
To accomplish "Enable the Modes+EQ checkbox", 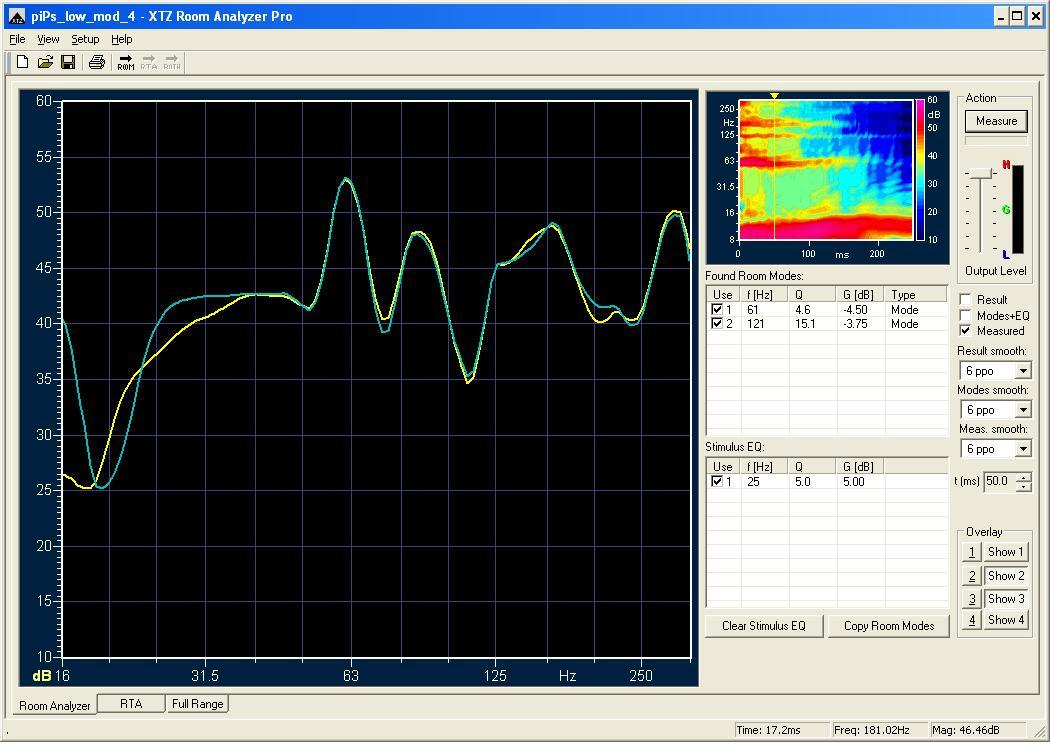I will (x=965, y=315).
